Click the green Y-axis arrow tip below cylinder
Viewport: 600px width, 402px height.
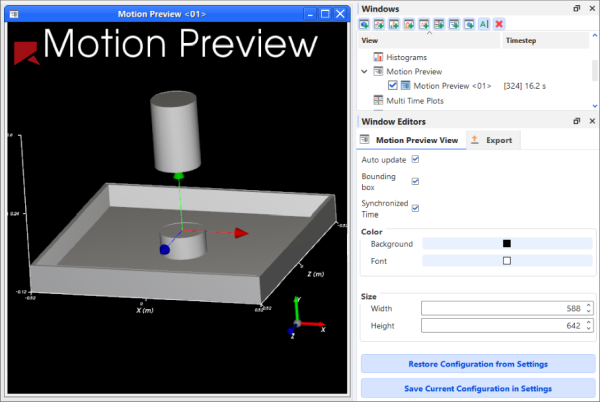pos(179,176)
